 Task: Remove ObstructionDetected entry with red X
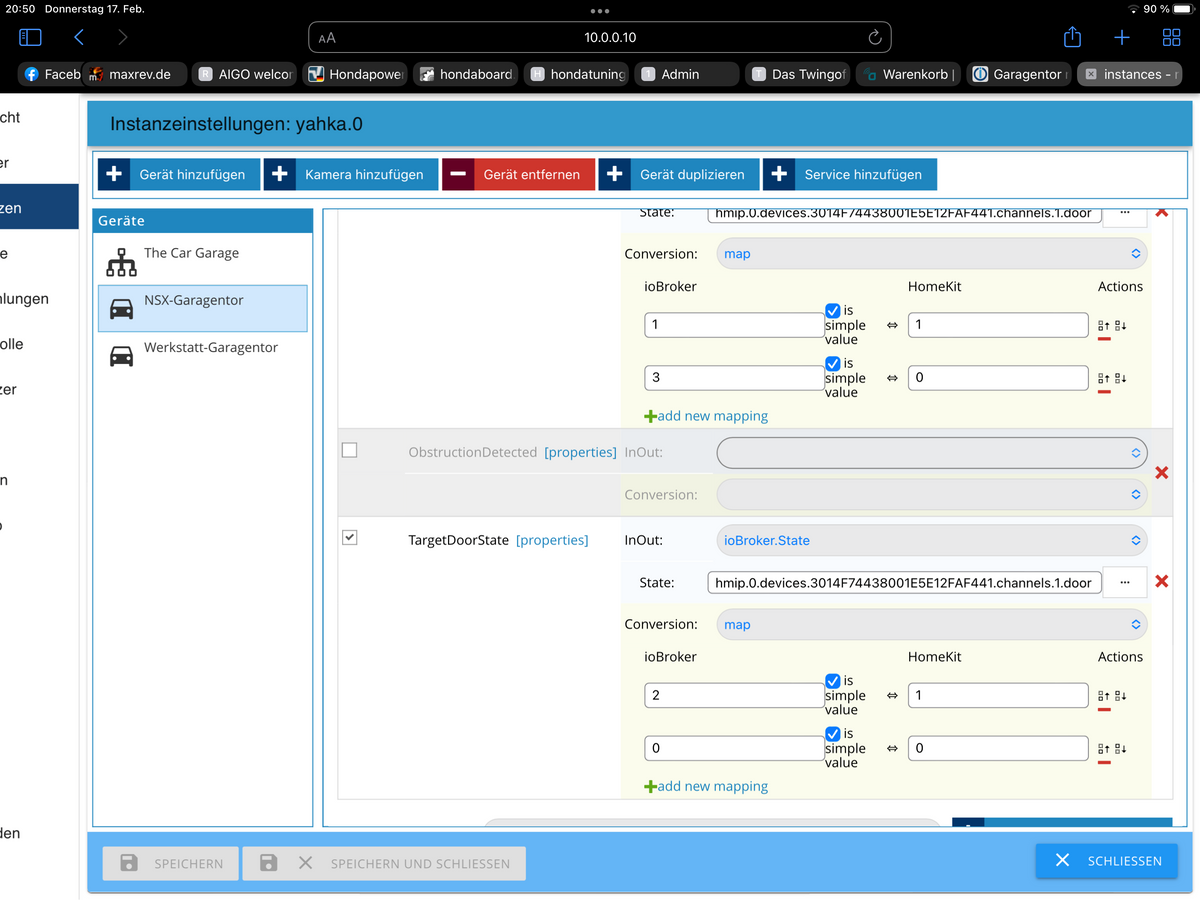(1162, 472)
